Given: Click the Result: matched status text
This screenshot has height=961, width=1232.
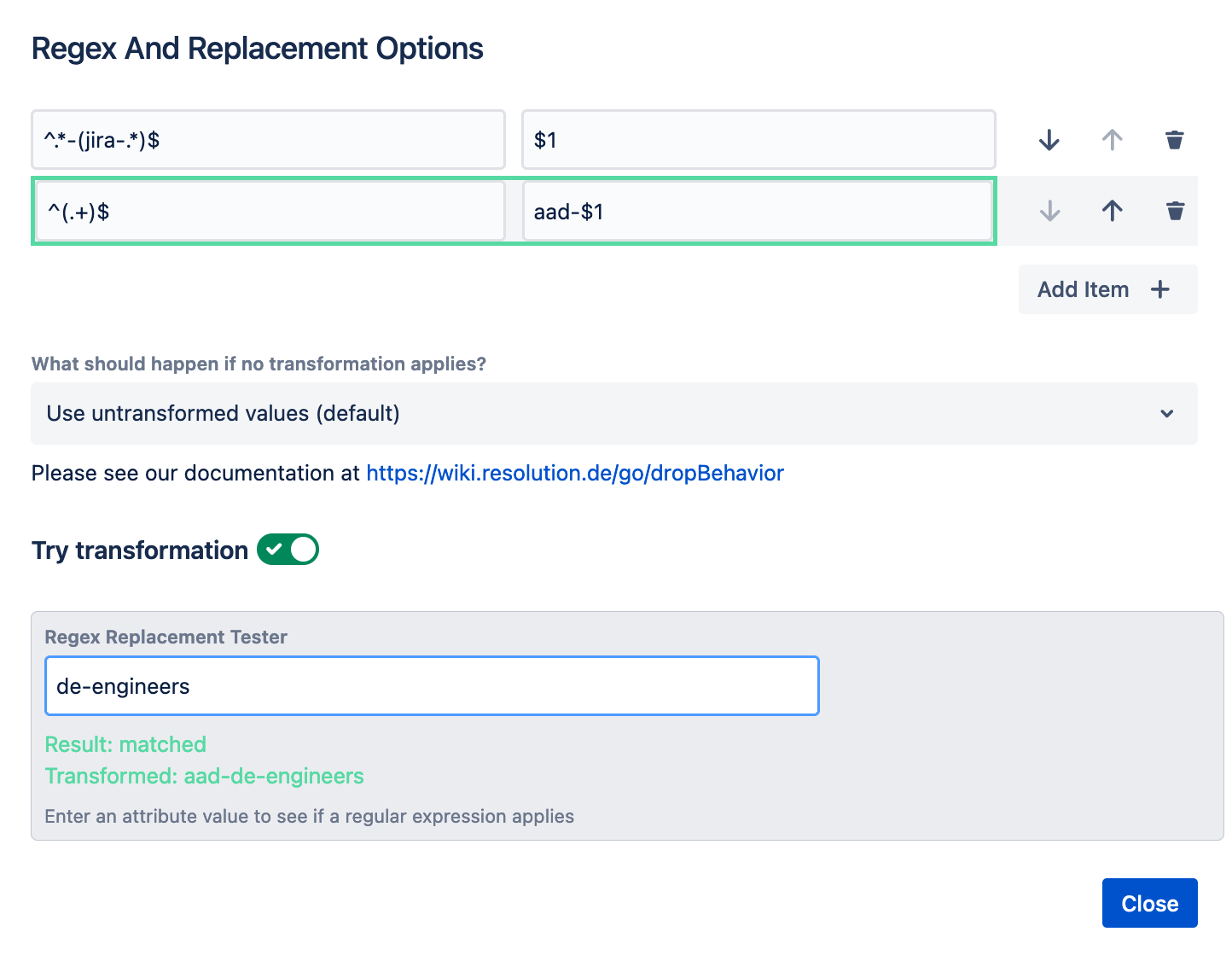Looking at the screenshot, I should tap(125, 744).
